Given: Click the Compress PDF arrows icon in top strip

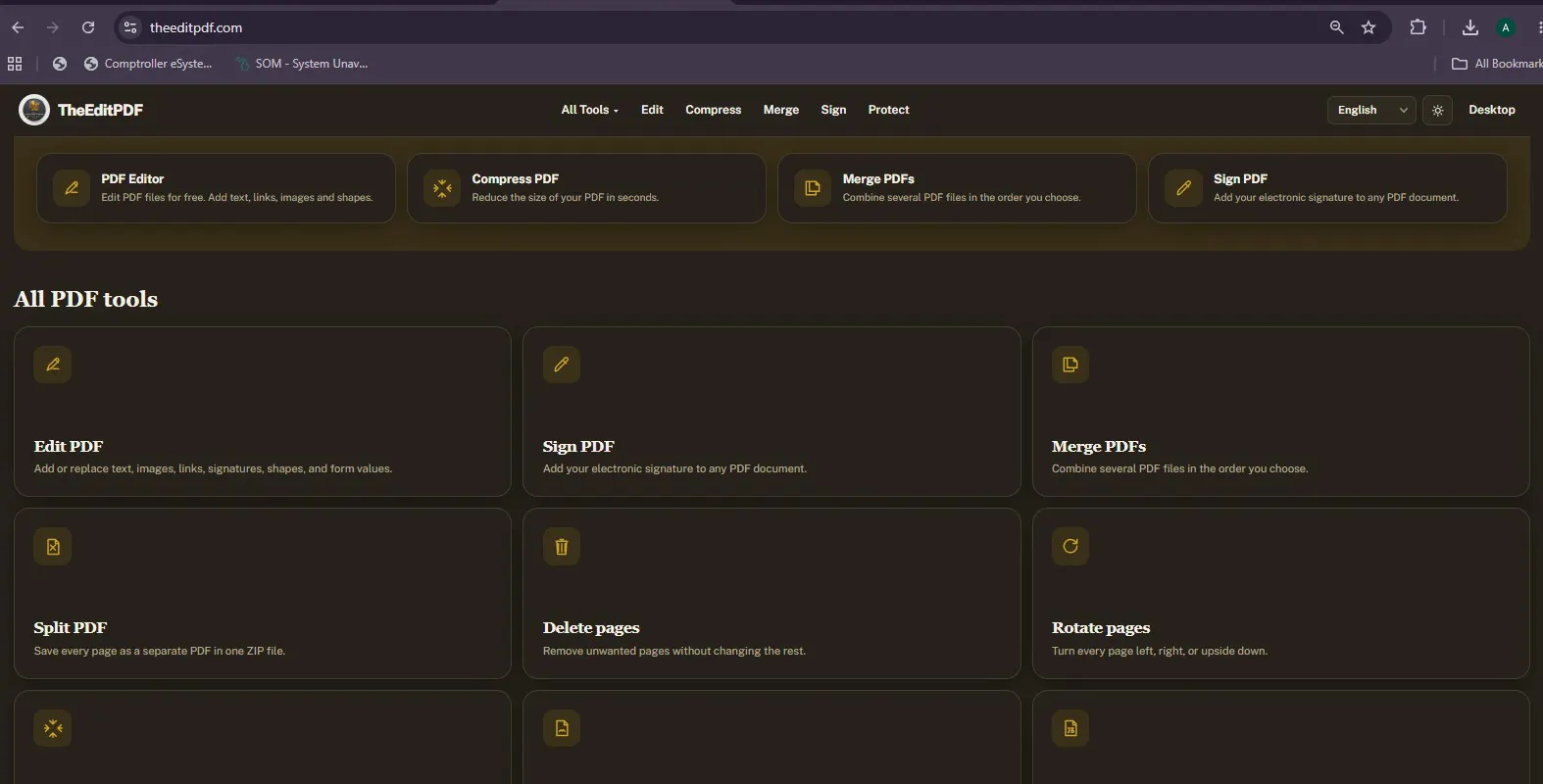Looking at the screenshot, I should 442,187.
